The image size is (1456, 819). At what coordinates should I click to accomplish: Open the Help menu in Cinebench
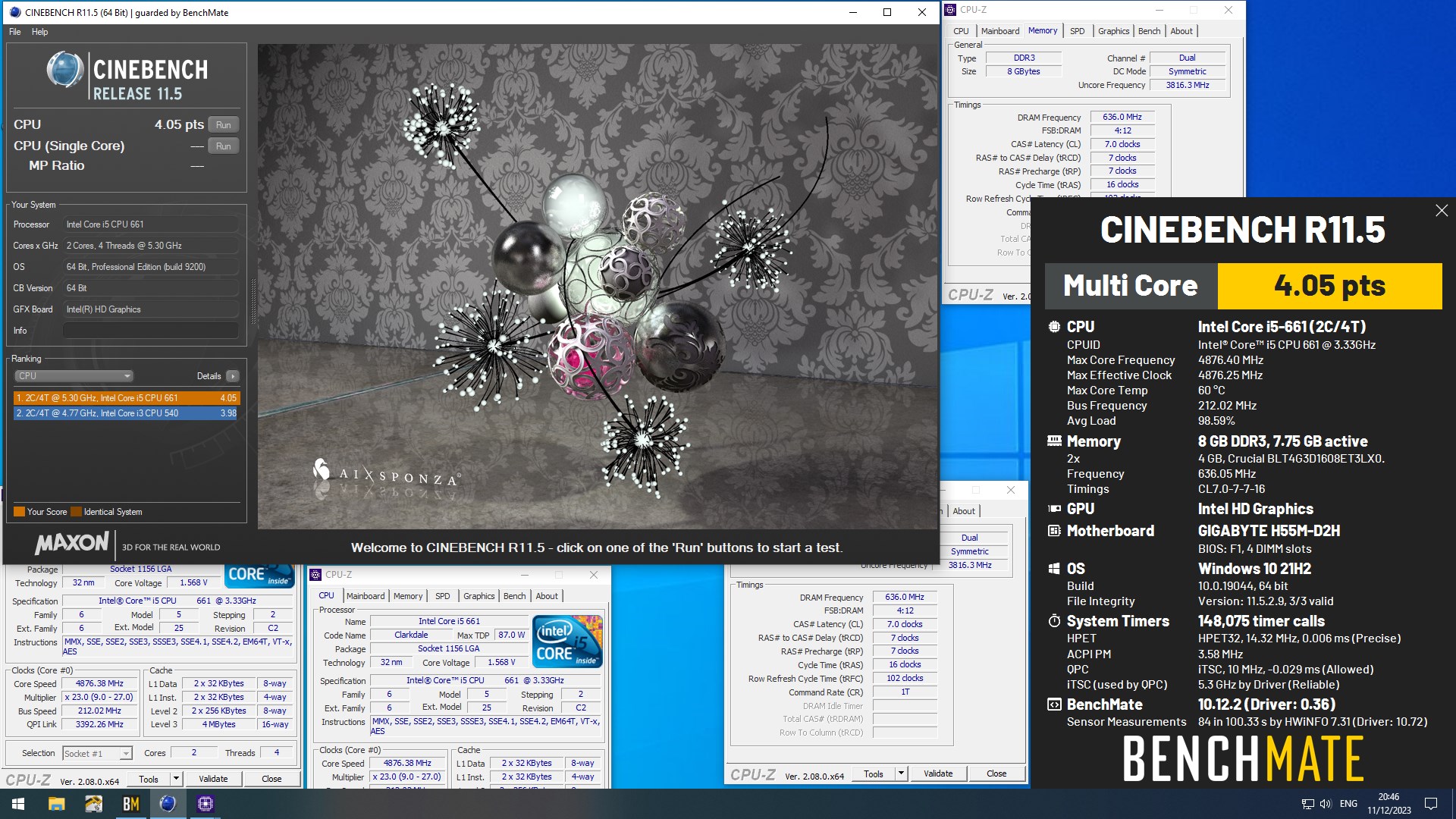pyautogui.click(x=39, y=32)
